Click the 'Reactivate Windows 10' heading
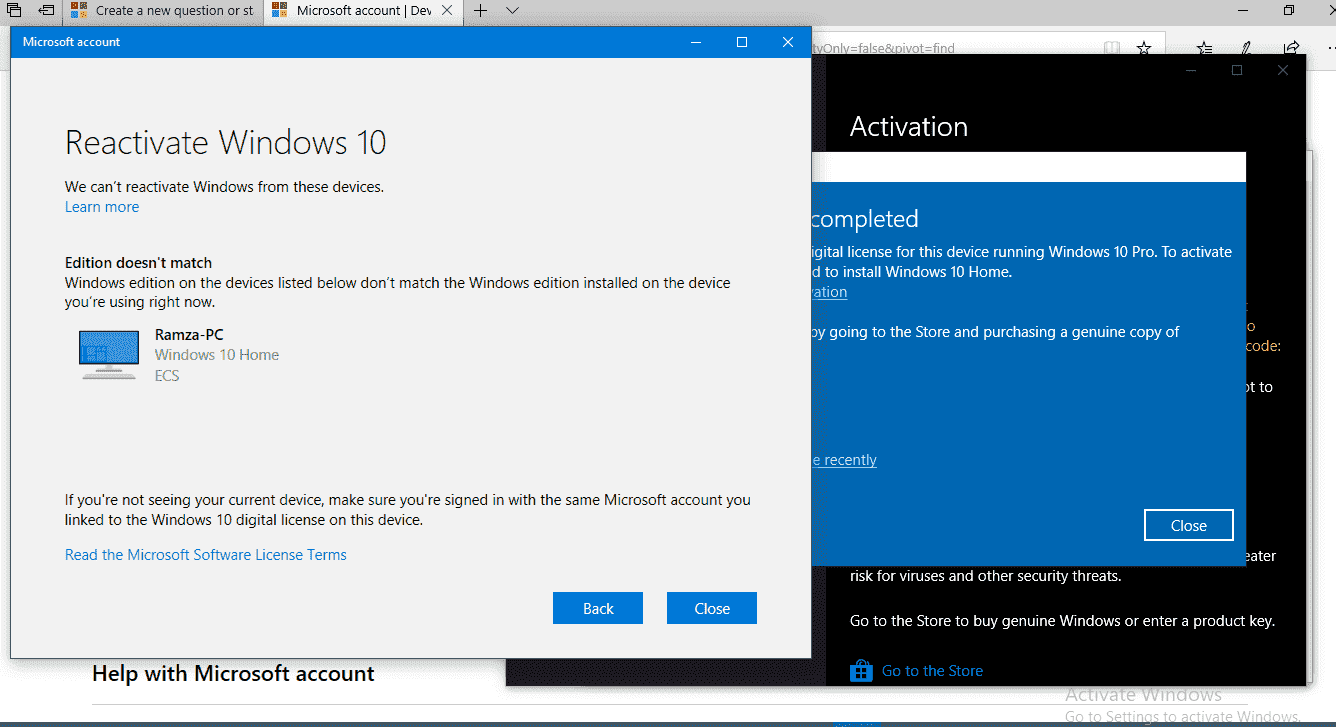This screenshot has width=1336, height=727. pos(226,142)
